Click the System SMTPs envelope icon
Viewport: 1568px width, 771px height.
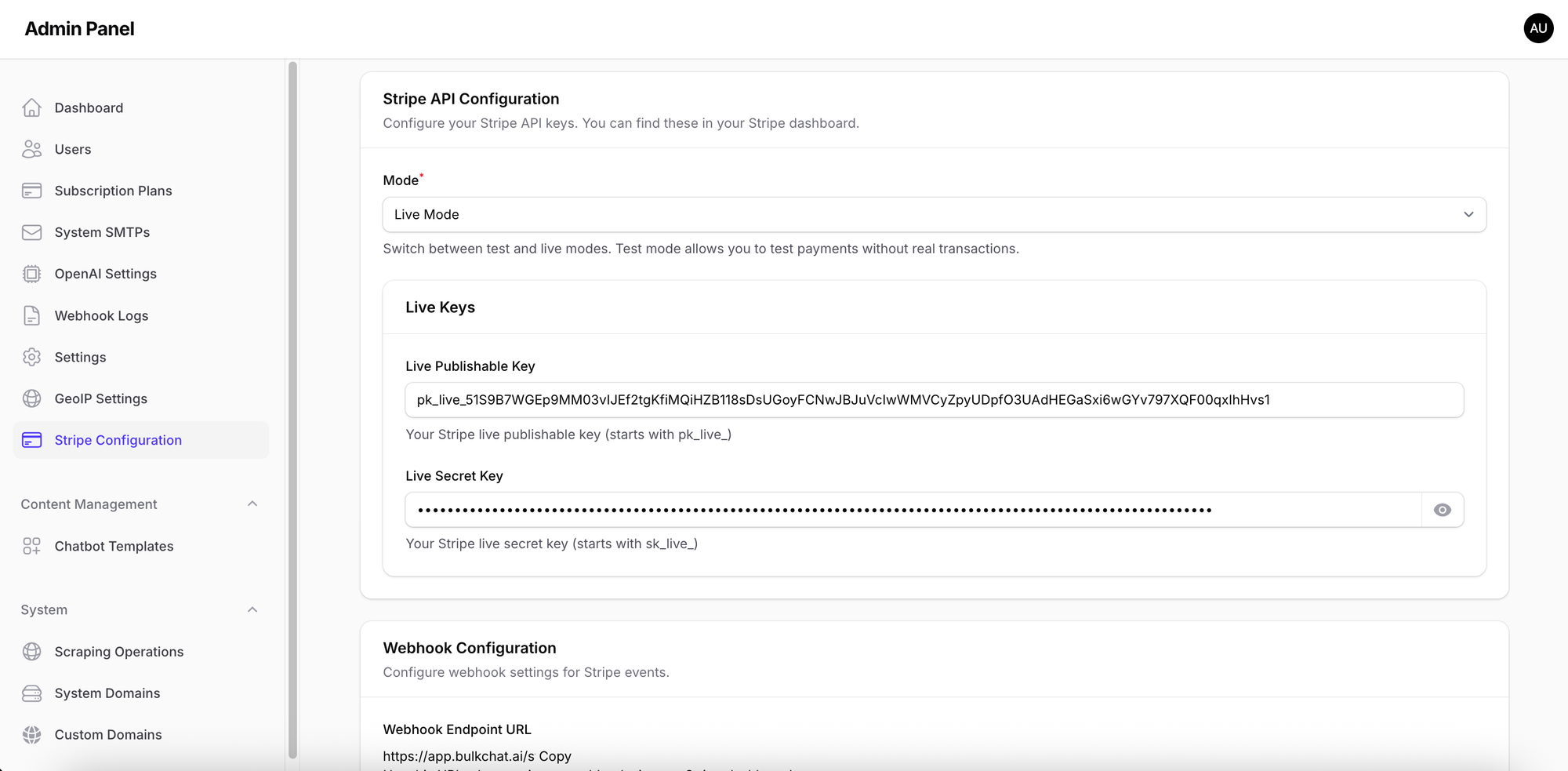(x=31, y=232)
